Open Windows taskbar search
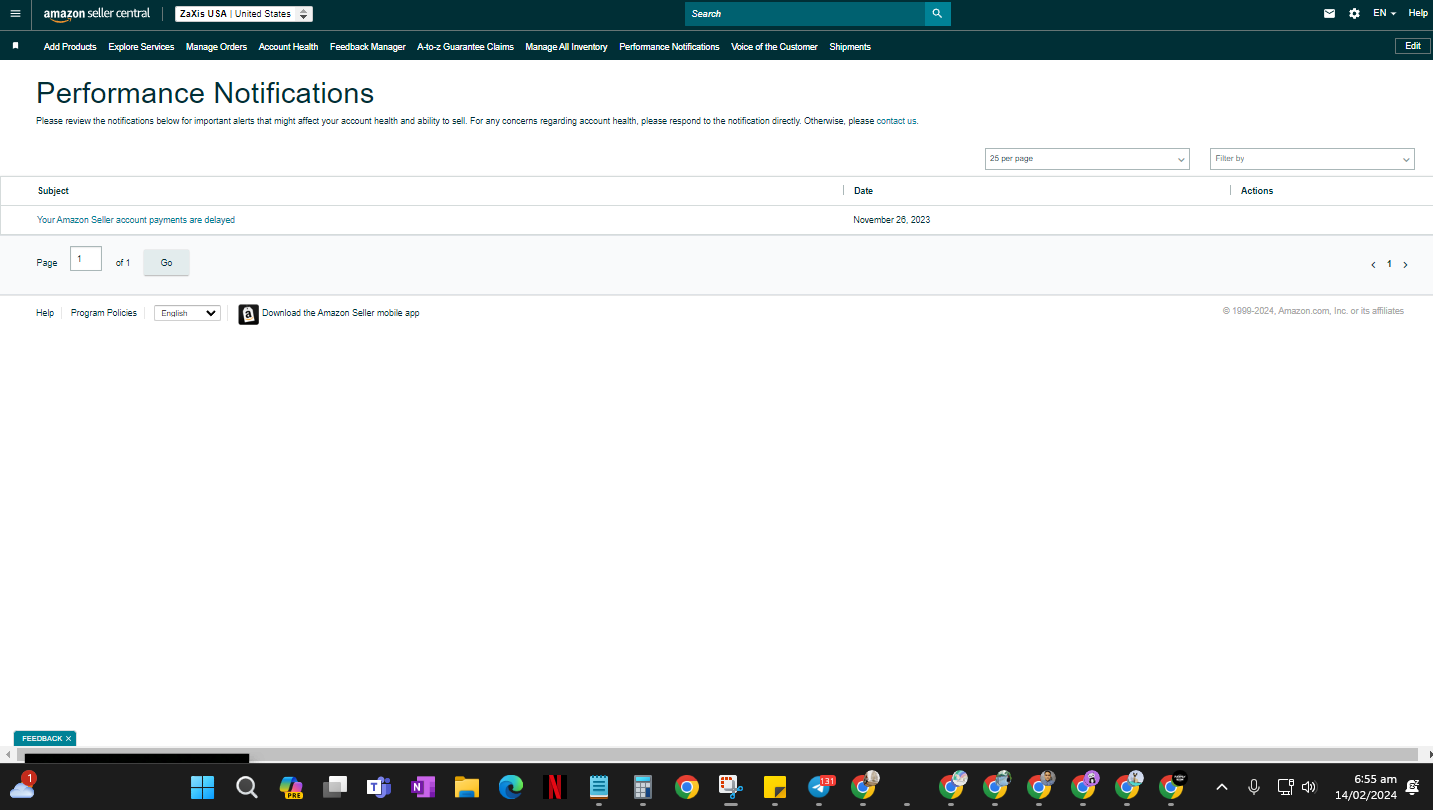 coord(247,788)
